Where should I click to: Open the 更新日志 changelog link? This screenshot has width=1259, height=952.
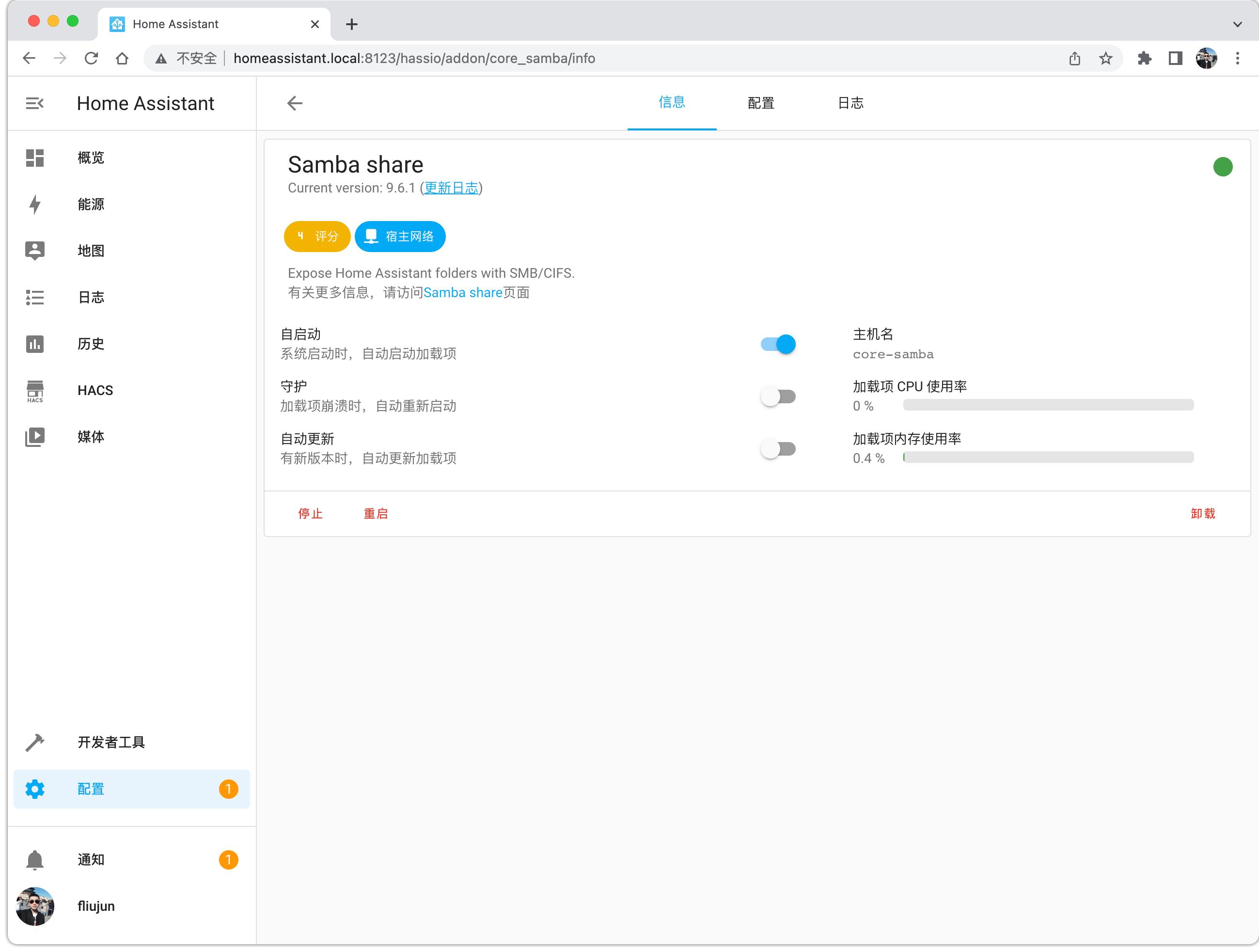pyautogui.click(x=450, y=188)
